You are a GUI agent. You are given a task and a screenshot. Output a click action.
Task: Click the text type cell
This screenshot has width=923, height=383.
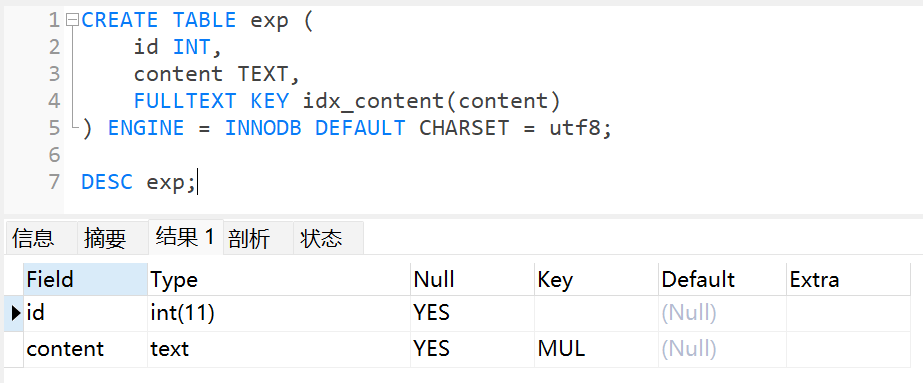pos(278,349)
